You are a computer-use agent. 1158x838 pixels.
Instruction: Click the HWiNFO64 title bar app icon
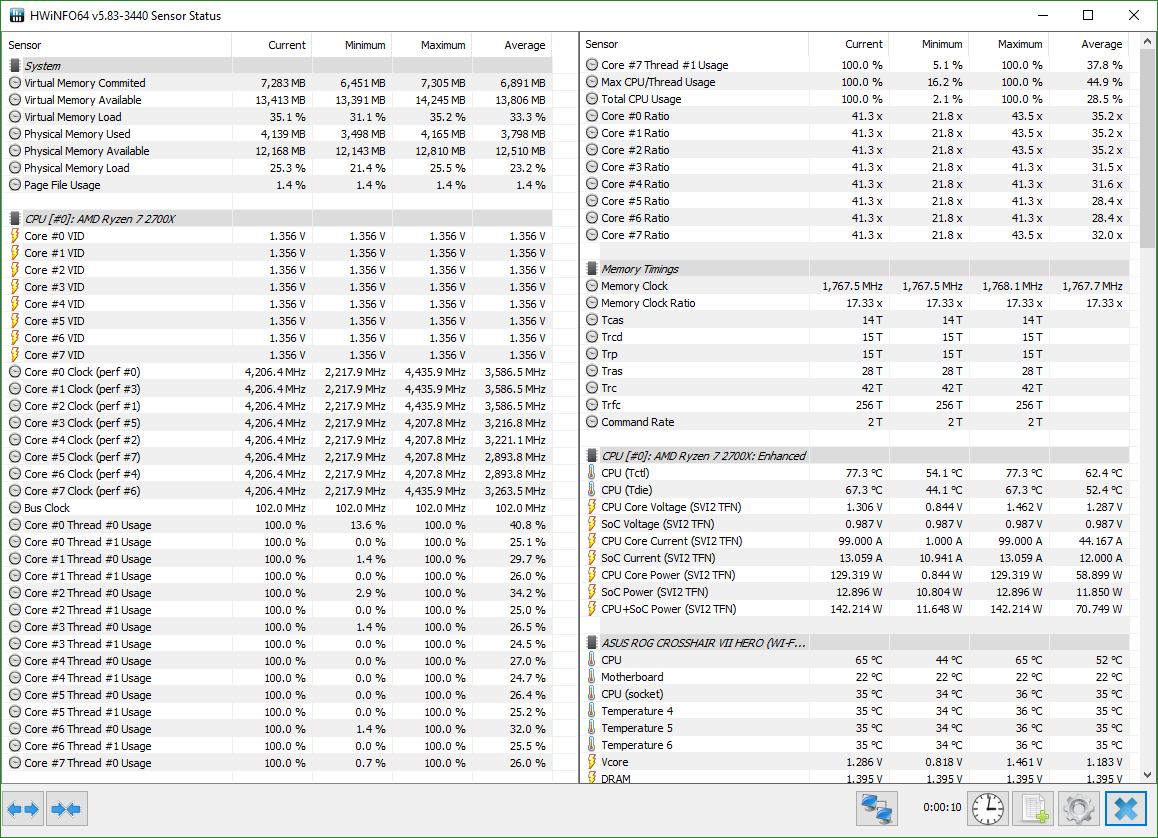point(16,16)
